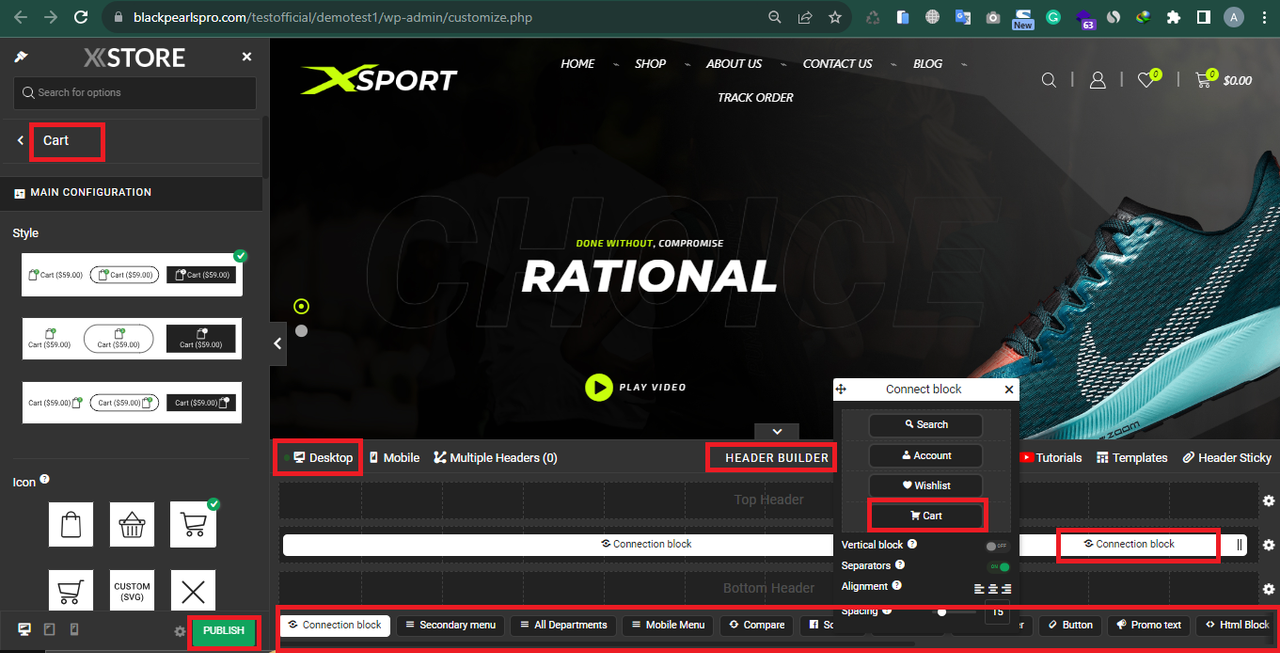Image resolution: width=1280 pixels, height=653 pixels.
Task: Pick the Custom (SVG) icon option
Action: pyautogui.click(x=132, y=591)
